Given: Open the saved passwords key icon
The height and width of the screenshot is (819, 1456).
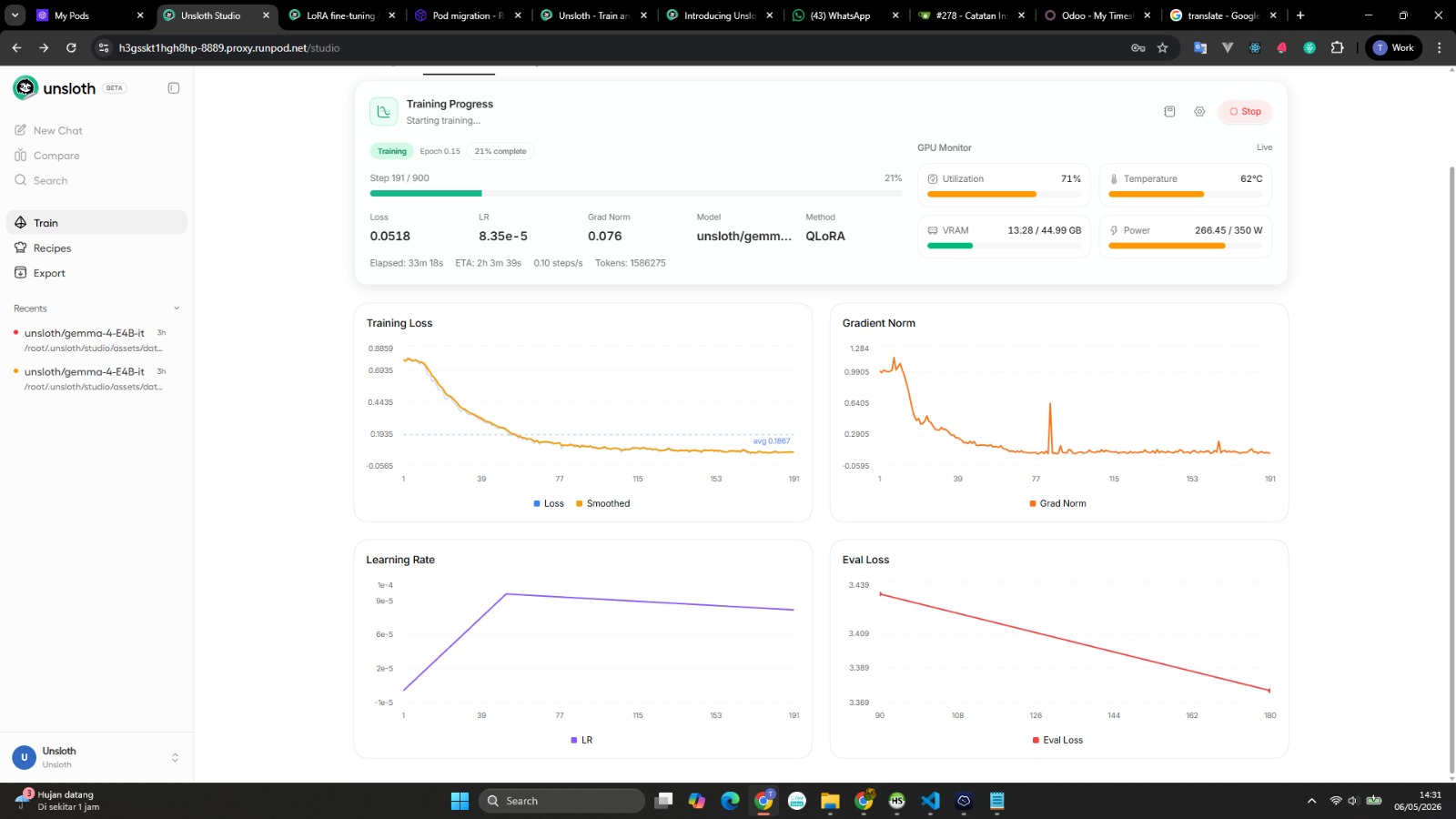Looking at the screenshot, I should tap(1137, 47).
